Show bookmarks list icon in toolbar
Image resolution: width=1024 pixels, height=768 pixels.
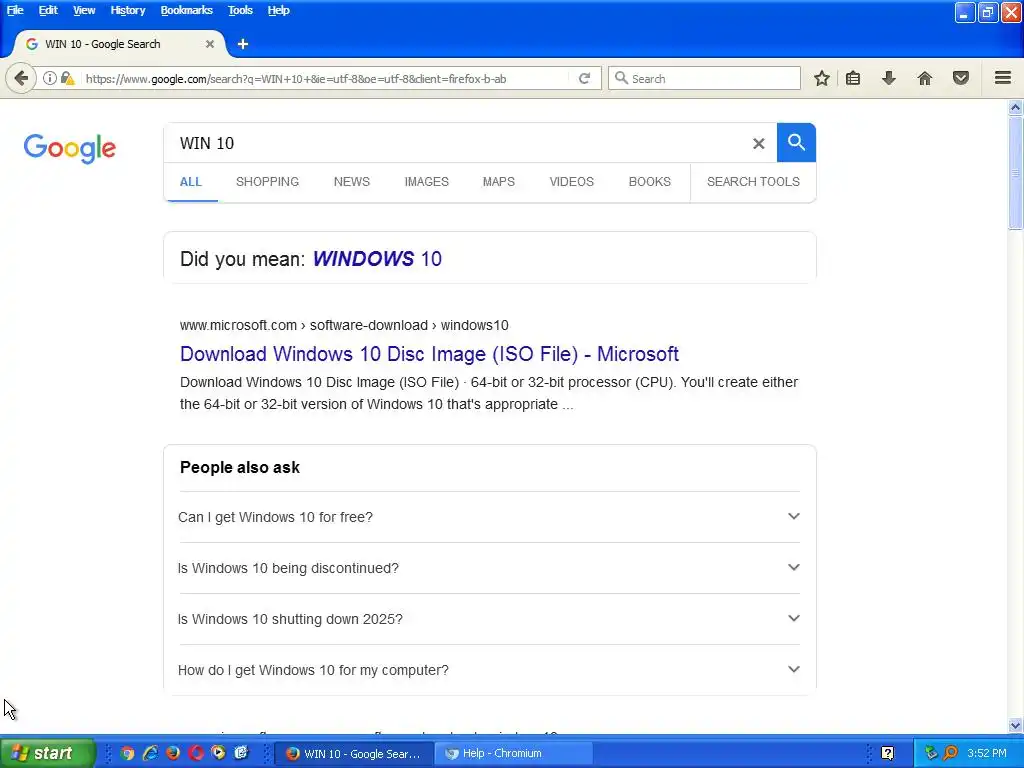852,78
